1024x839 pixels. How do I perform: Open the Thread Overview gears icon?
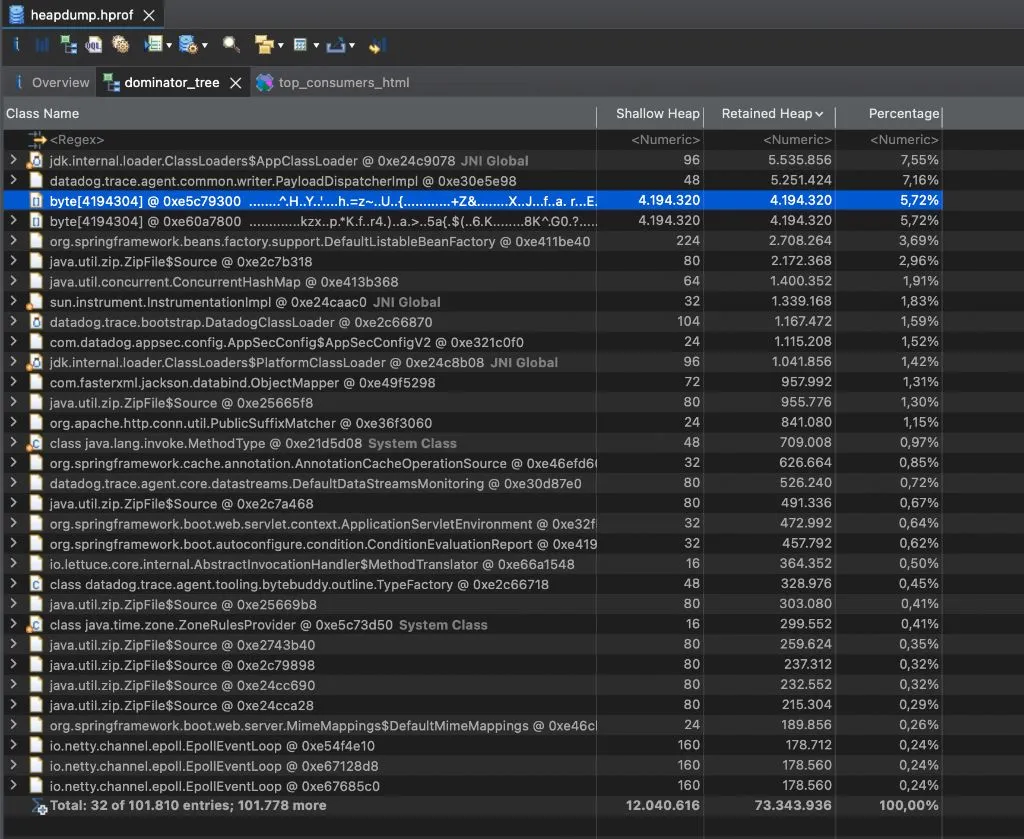tap(120, 45)
